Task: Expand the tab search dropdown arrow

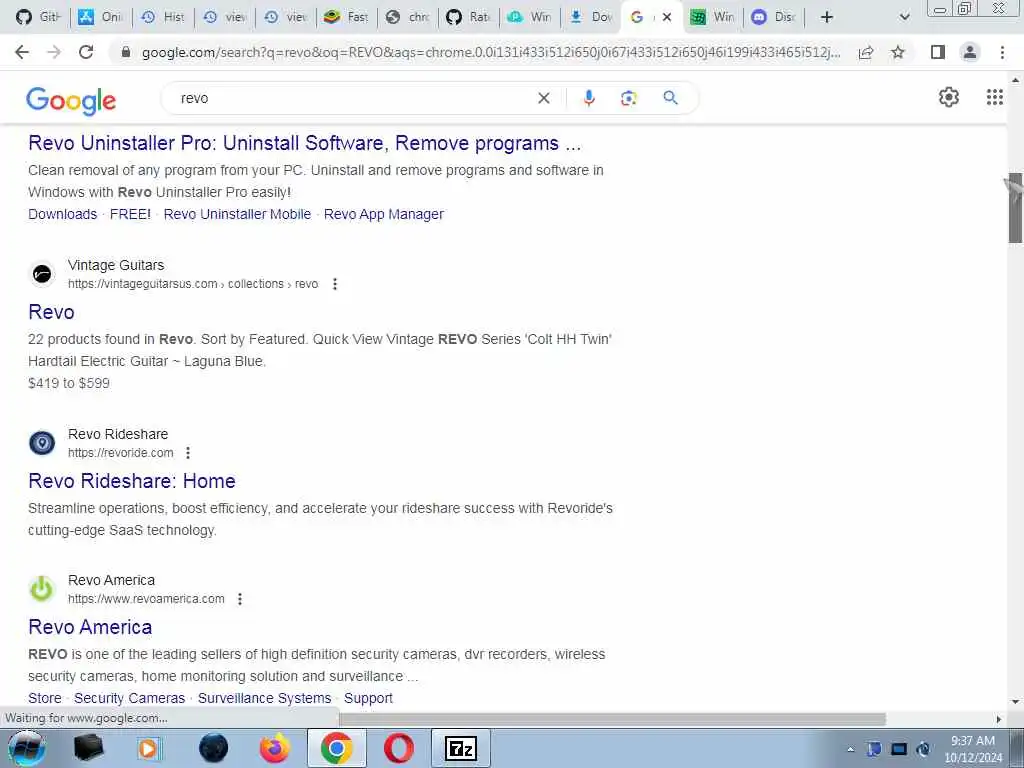Action: [x=904, y=17]
